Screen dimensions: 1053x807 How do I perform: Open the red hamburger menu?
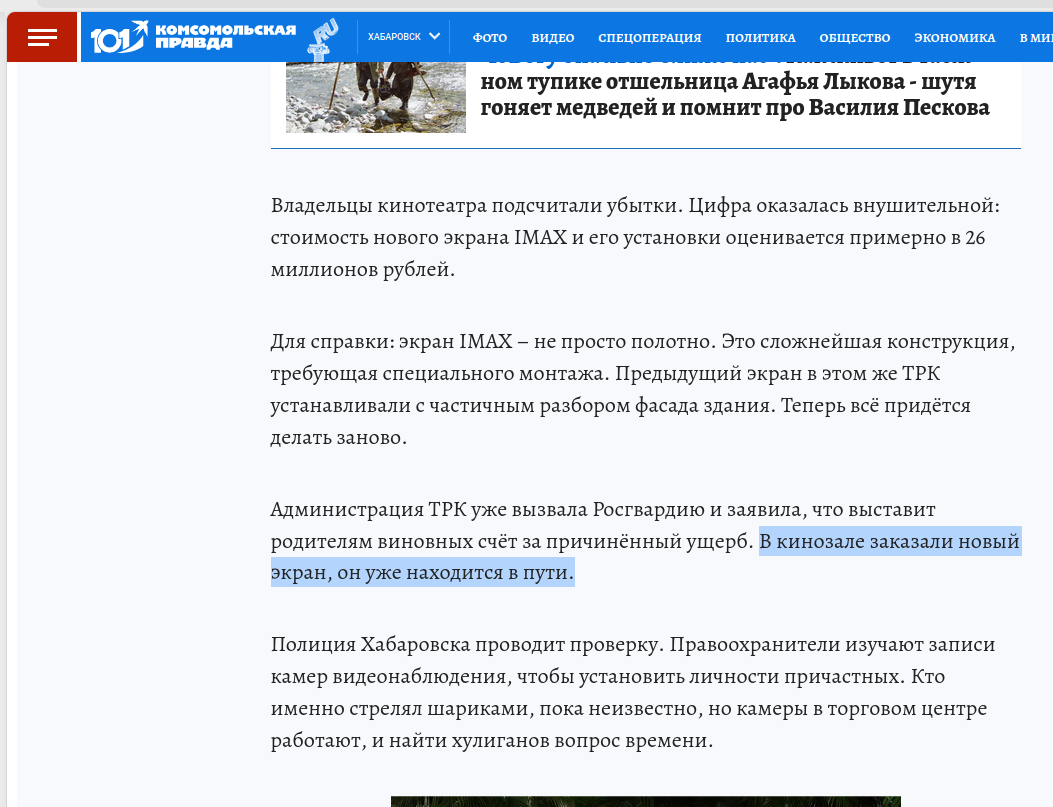42,37
